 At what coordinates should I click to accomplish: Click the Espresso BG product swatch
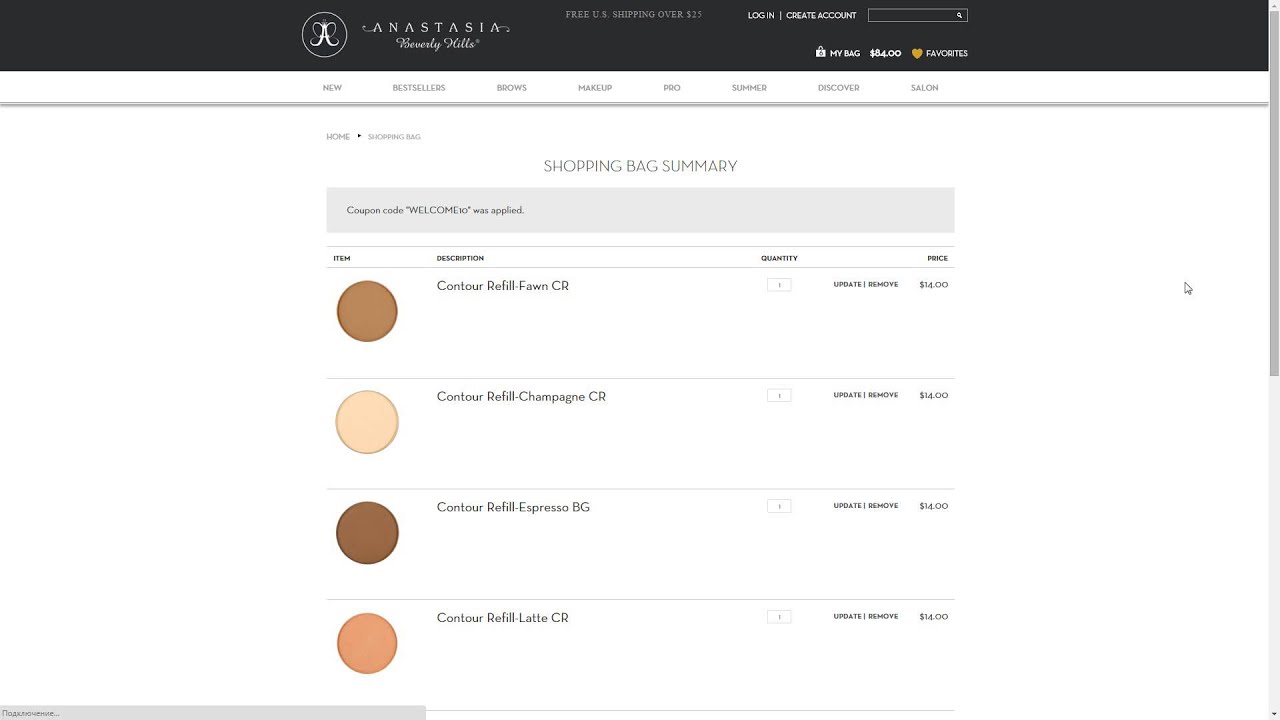(x=367, y=532)
